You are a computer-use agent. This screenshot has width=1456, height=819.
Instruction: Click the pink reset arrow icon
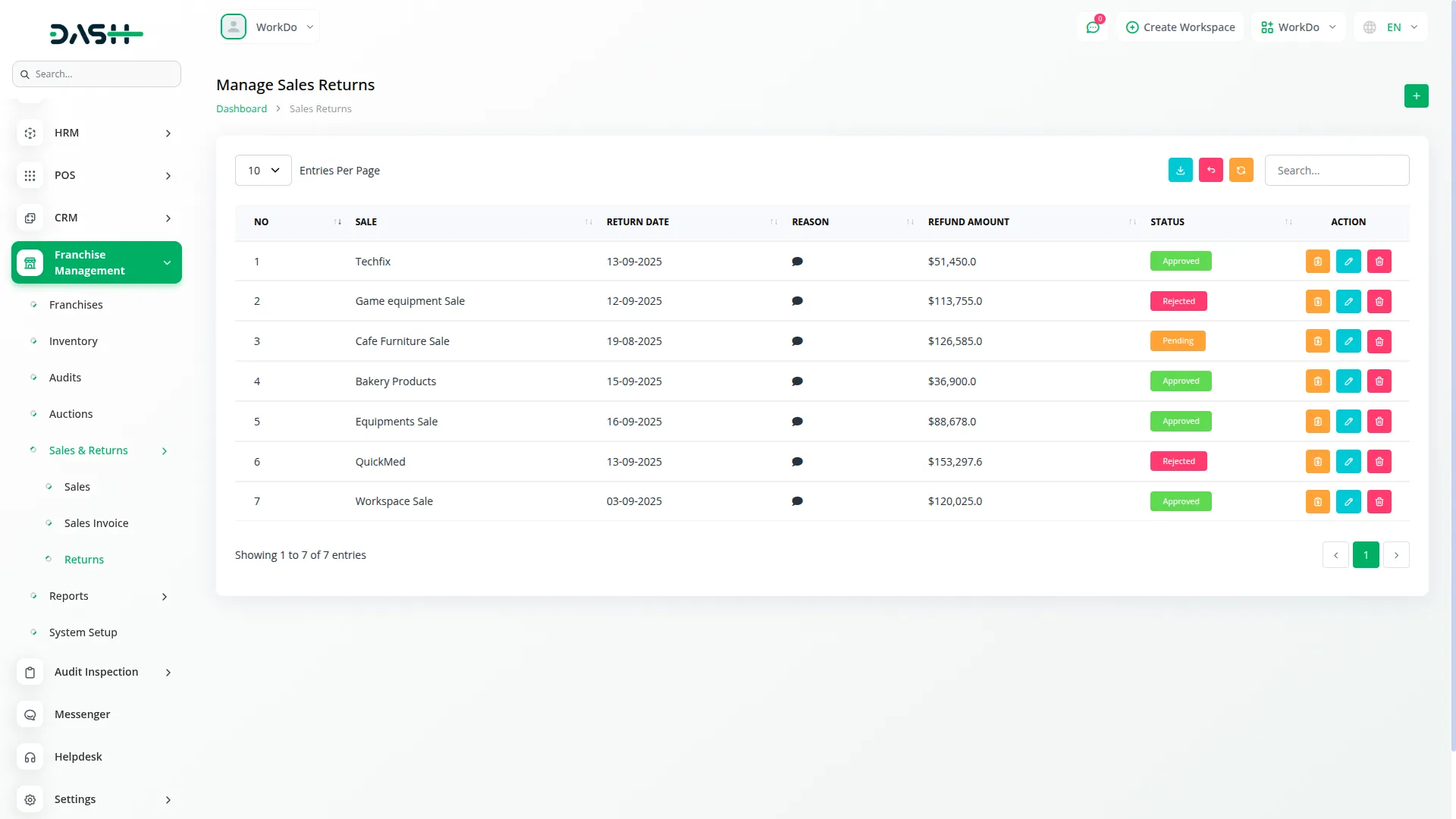(1210, 171)
